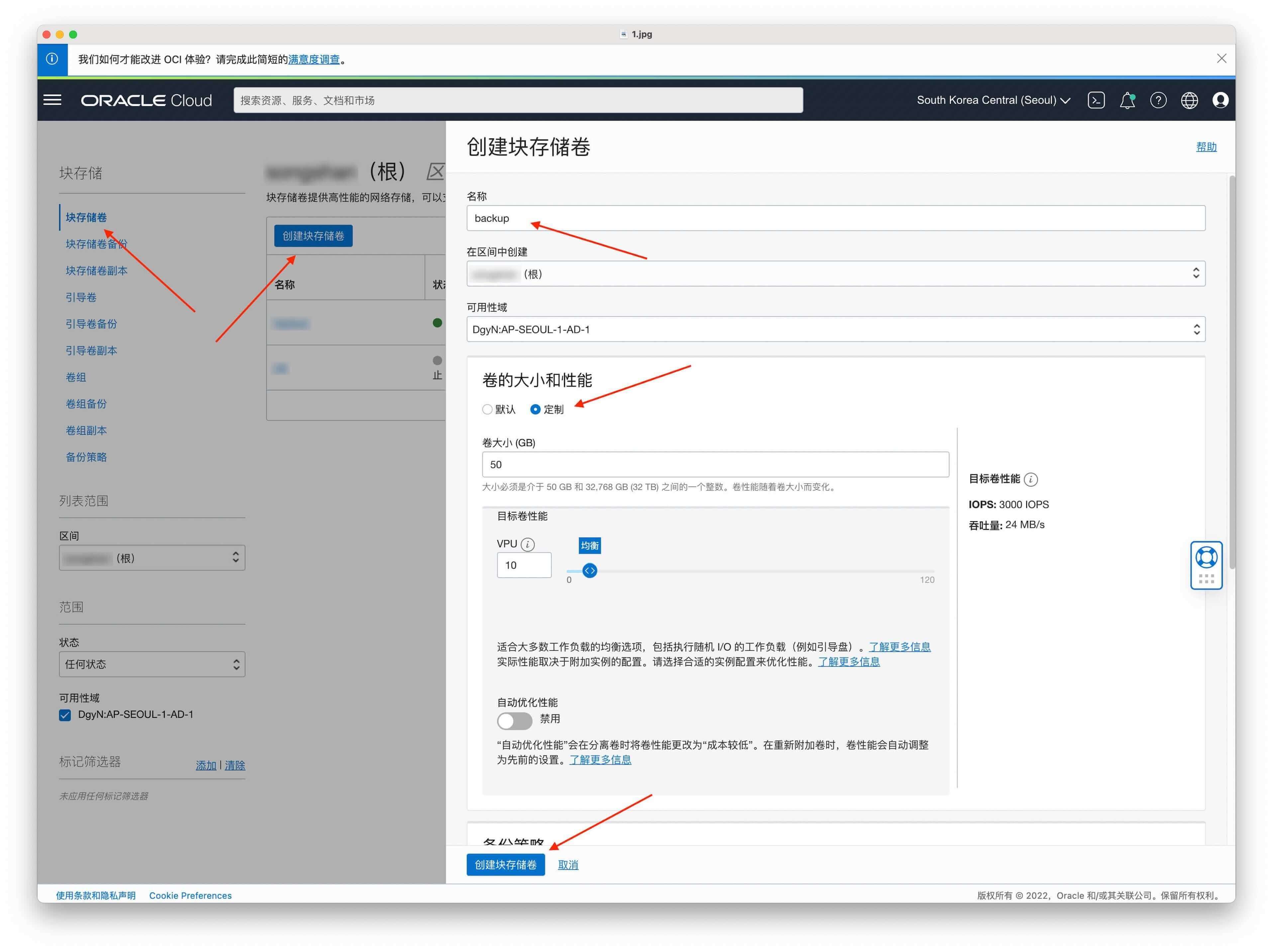
Task: Open 使用条款和隐私声明 footer link
Action: 96,896
